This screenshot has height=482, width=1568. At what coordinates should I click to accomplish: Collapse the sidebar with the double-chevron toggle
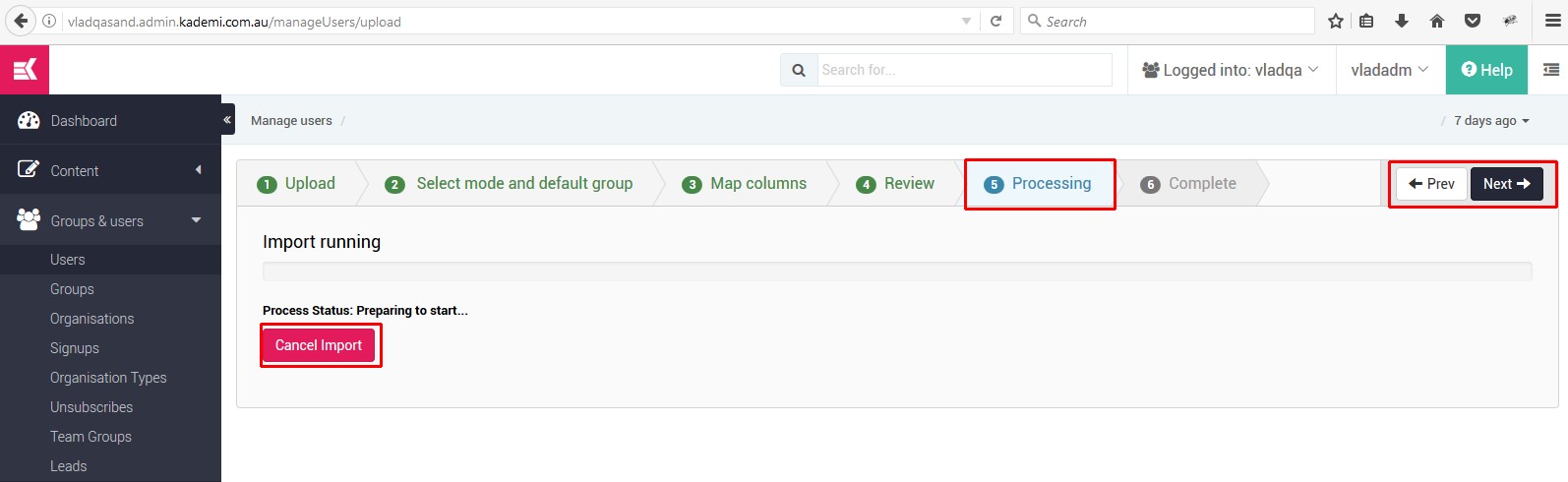coord(227,119)
